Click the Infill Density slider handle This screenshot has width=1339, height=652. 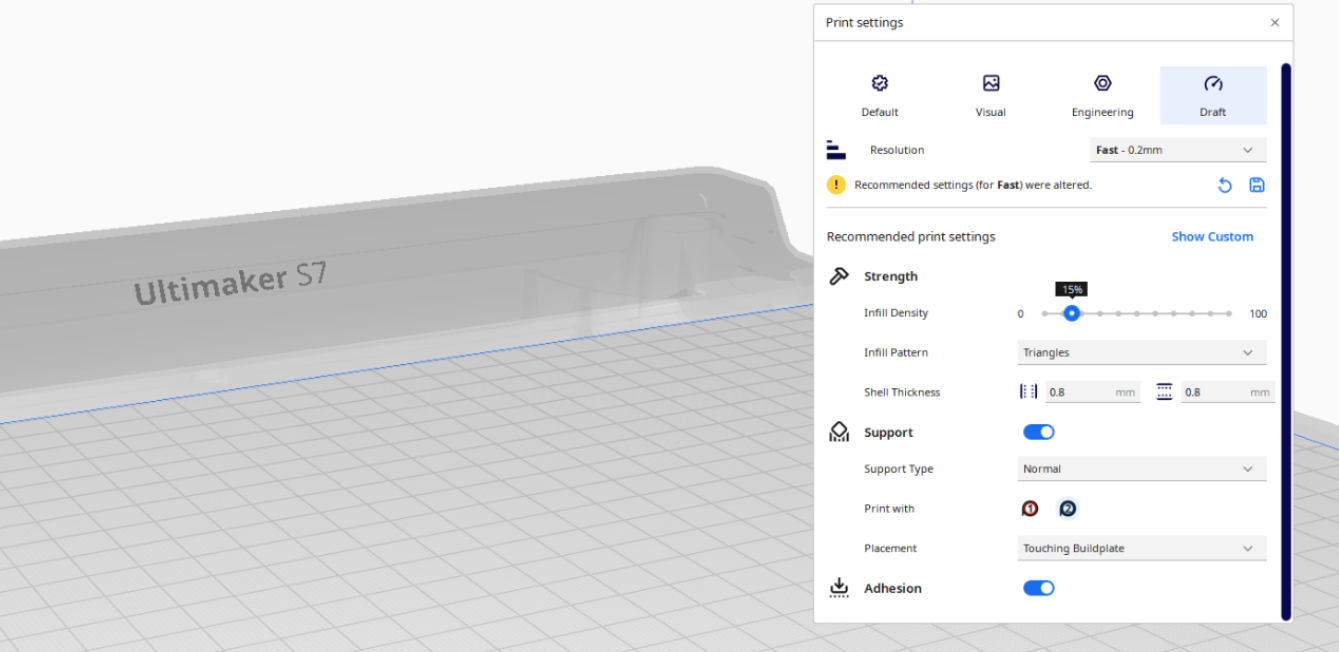1072,313
